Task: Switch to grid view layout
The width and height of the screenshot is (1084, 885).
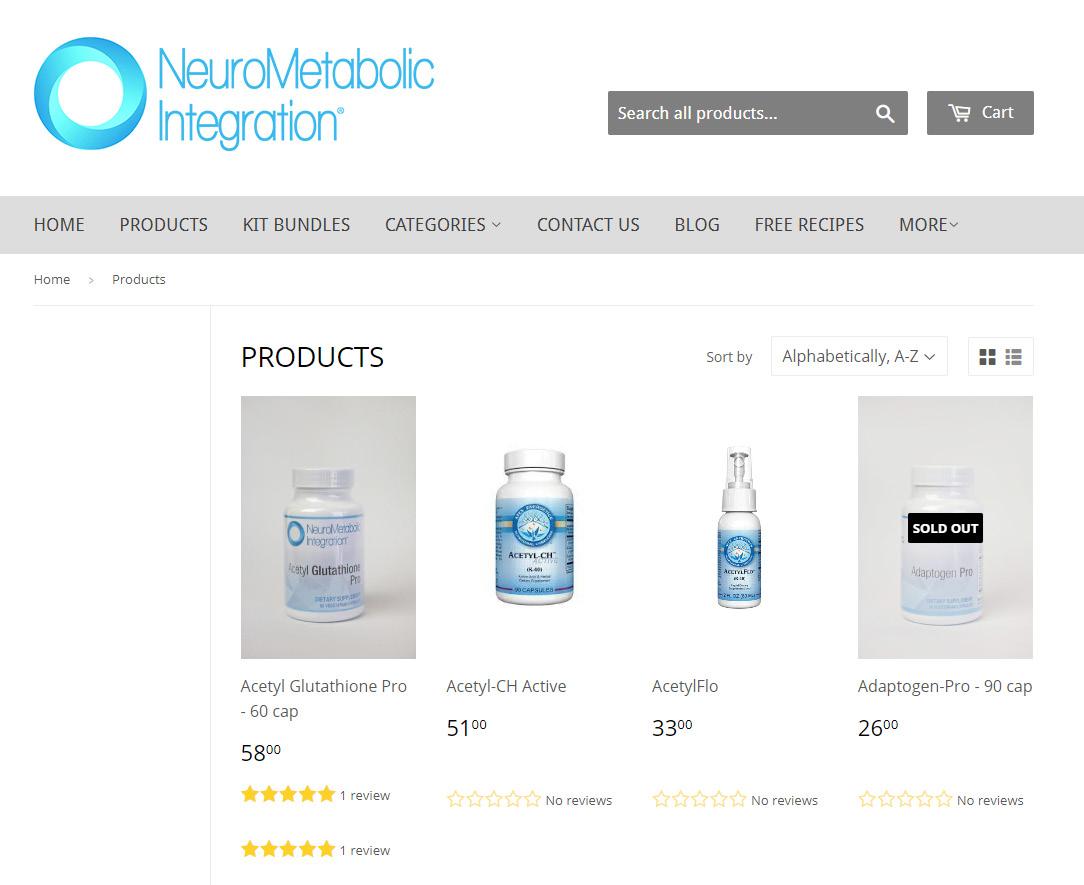Action: pos(987,357)
